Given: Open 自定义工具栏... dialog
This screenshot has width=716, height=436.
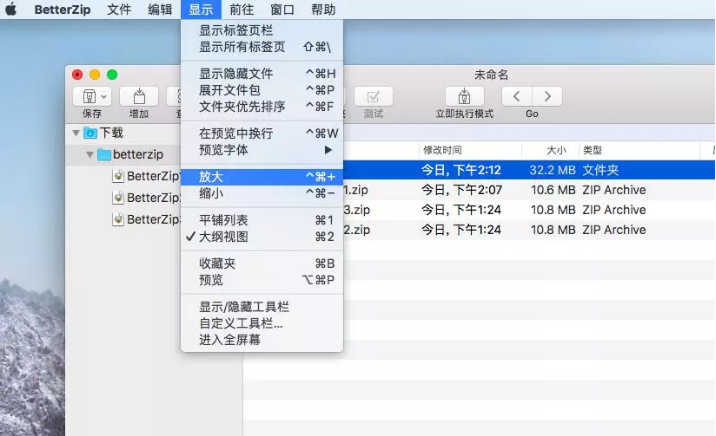Looking at the screenshot, I should (x=262, y=323).
